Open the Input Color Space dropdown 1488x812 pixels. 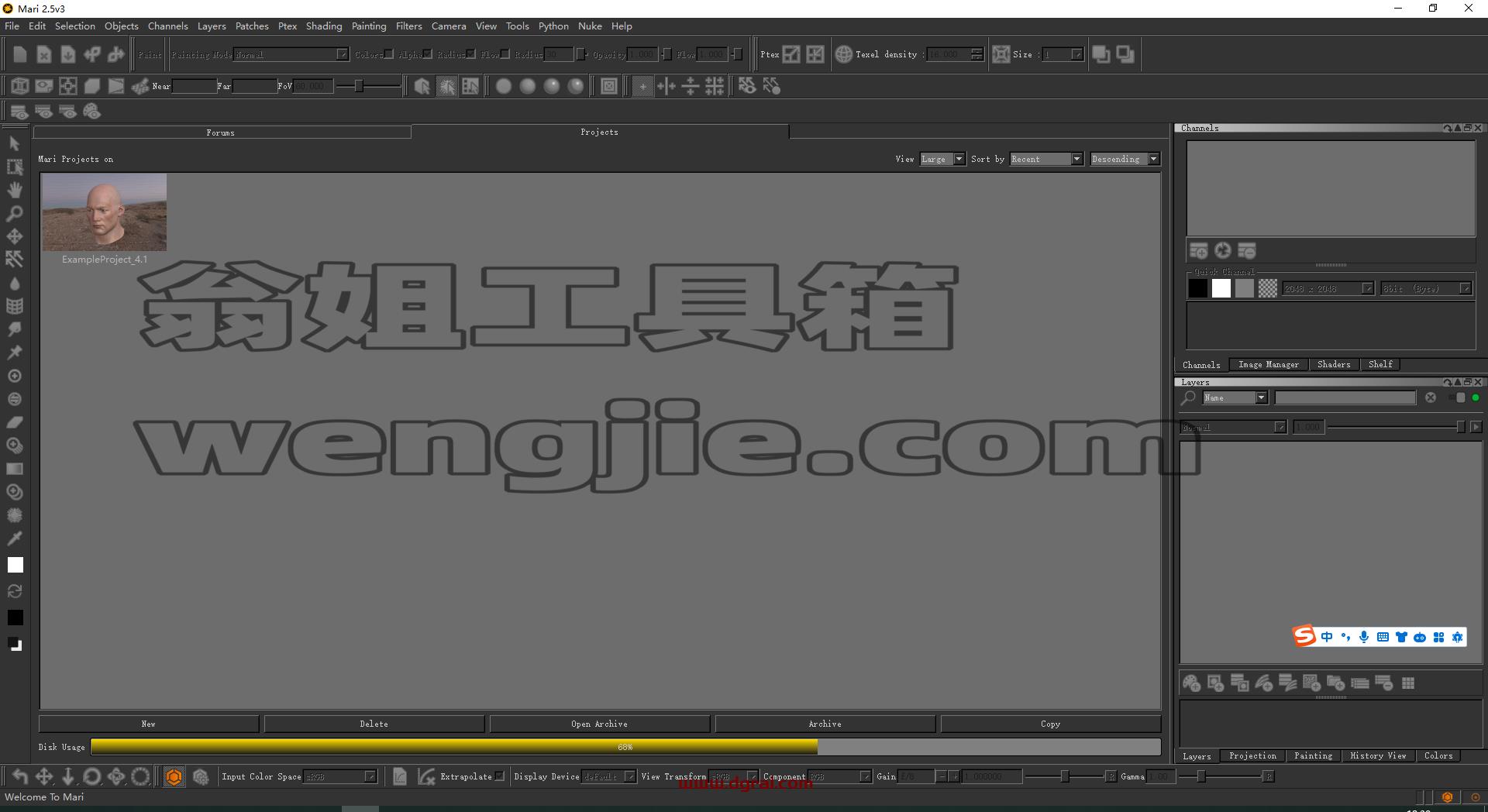340,776
